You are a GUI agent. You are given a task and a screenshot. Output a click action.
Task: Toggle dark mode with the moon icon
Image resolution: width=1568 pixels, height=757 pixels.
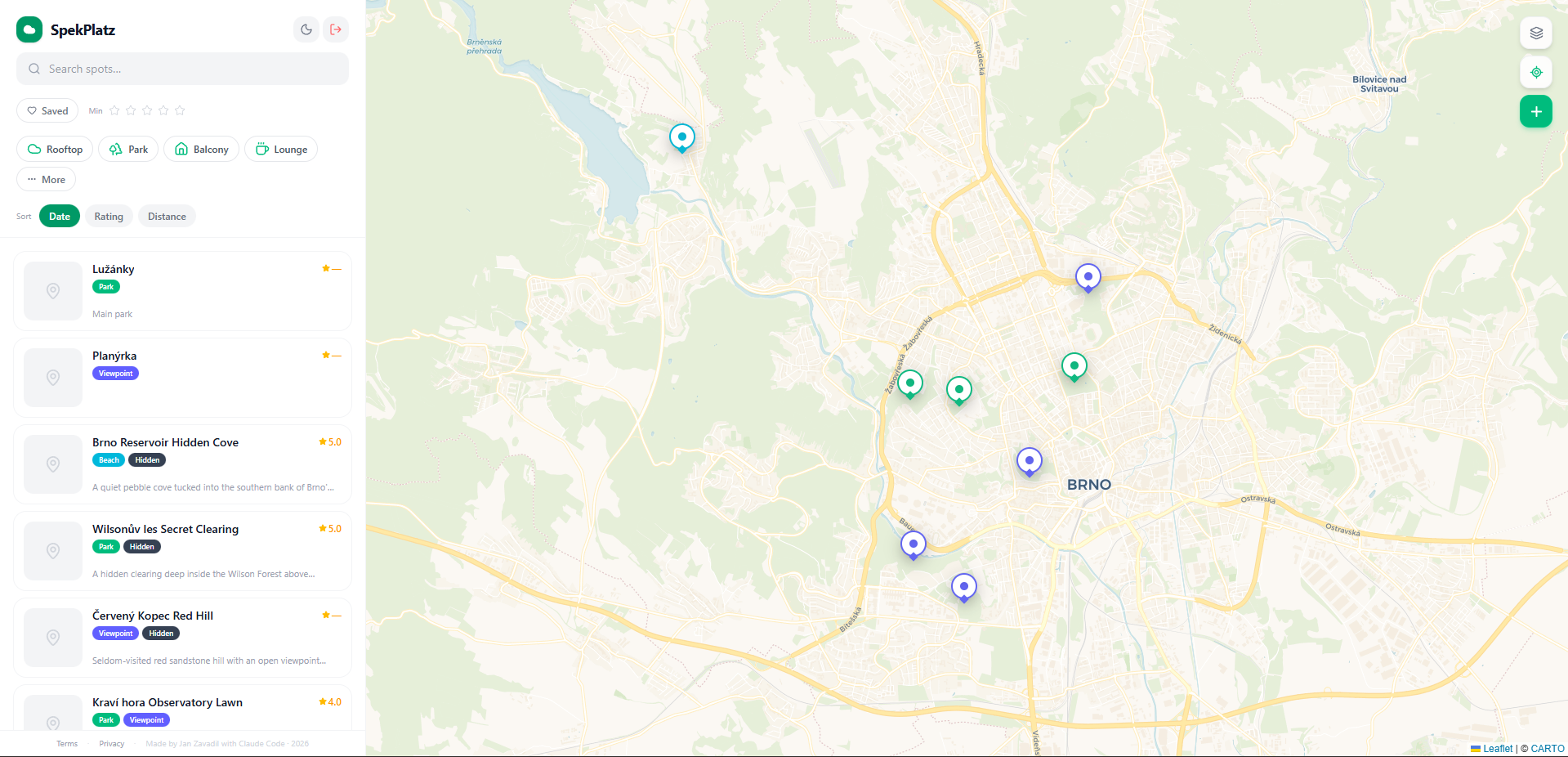click(306, 29)
